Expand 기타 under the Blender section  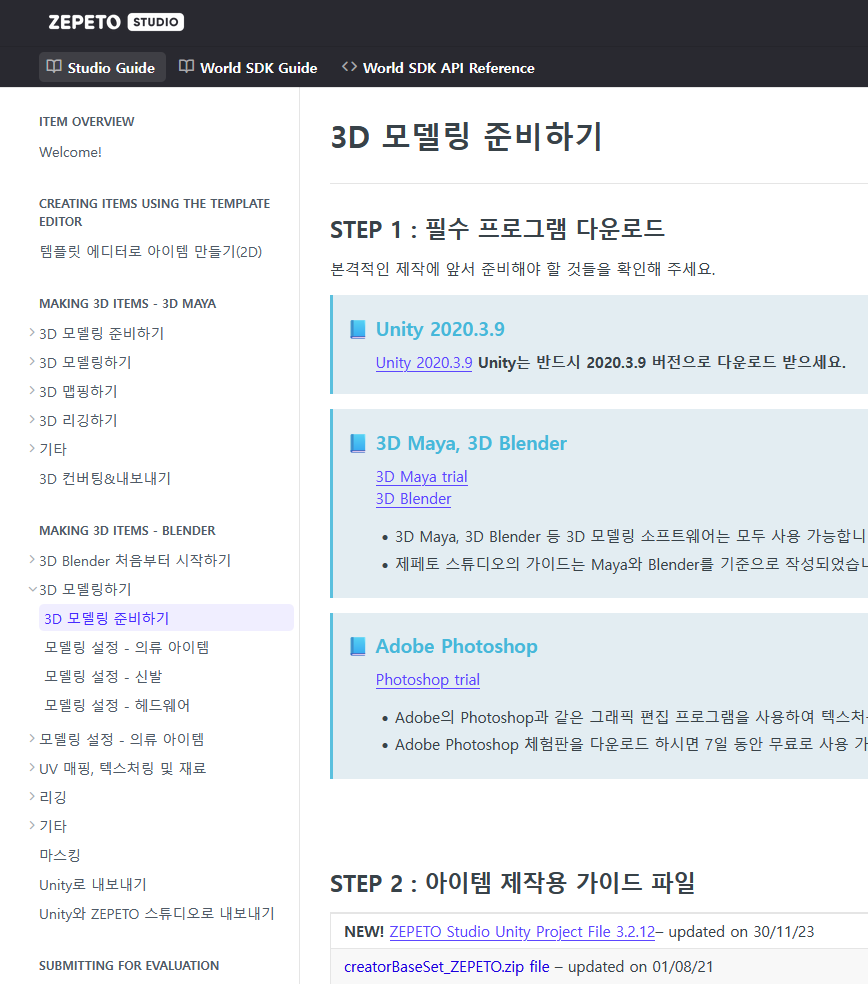[x=32, y=825]
